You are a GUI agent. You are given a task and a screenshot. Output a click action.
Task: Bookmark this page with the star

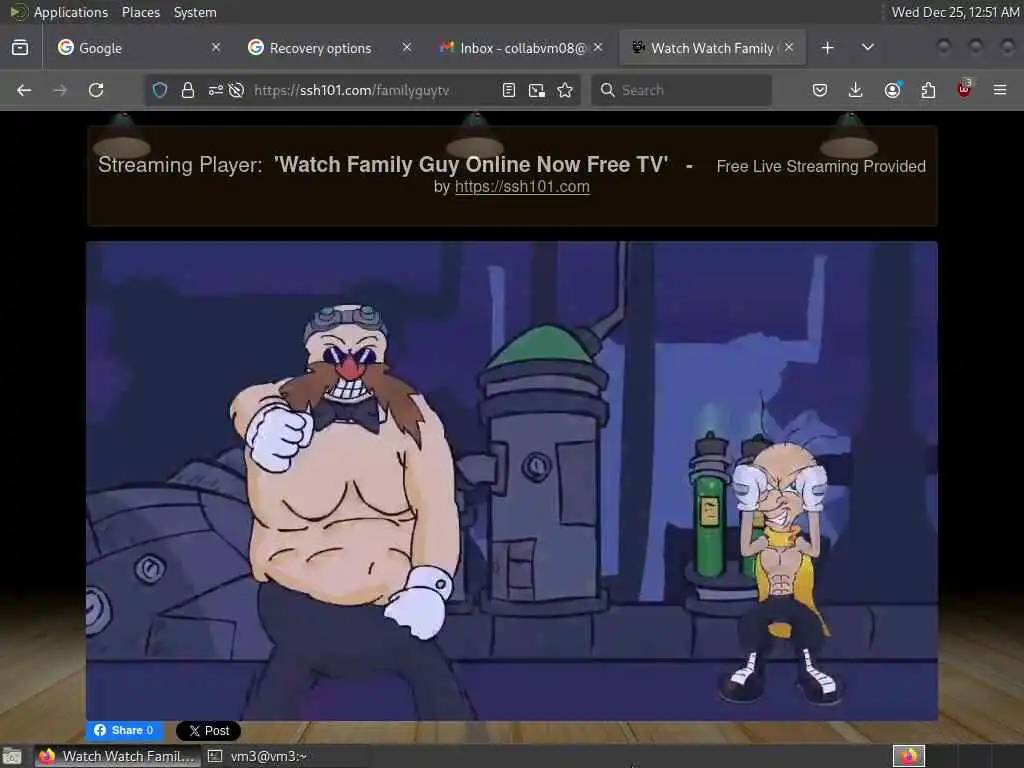(566, 90)
